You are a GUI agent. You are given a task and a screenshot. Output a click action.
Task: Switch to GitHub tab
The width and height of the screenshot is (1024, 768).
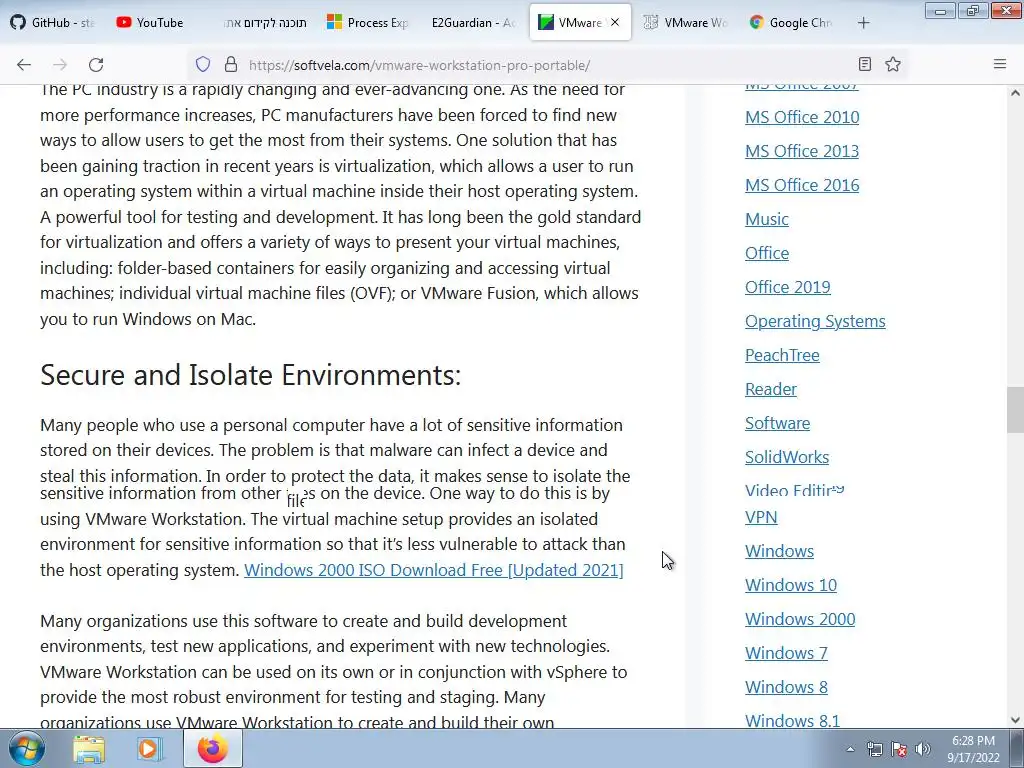[54, 22]
